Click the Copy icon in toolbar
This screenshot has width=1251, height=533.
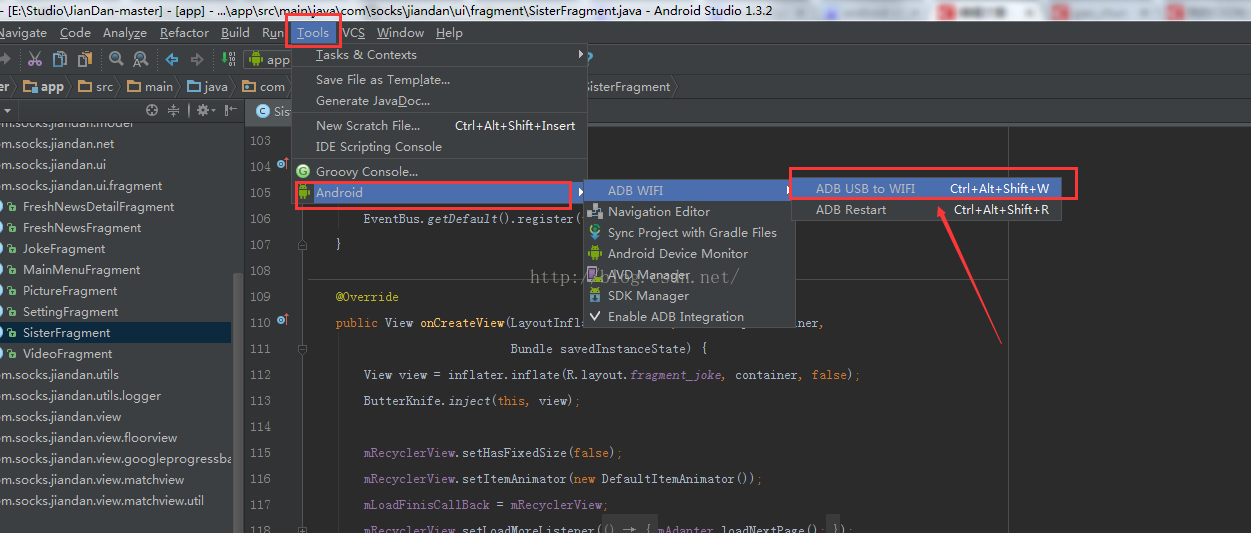[x=60, y=59]
